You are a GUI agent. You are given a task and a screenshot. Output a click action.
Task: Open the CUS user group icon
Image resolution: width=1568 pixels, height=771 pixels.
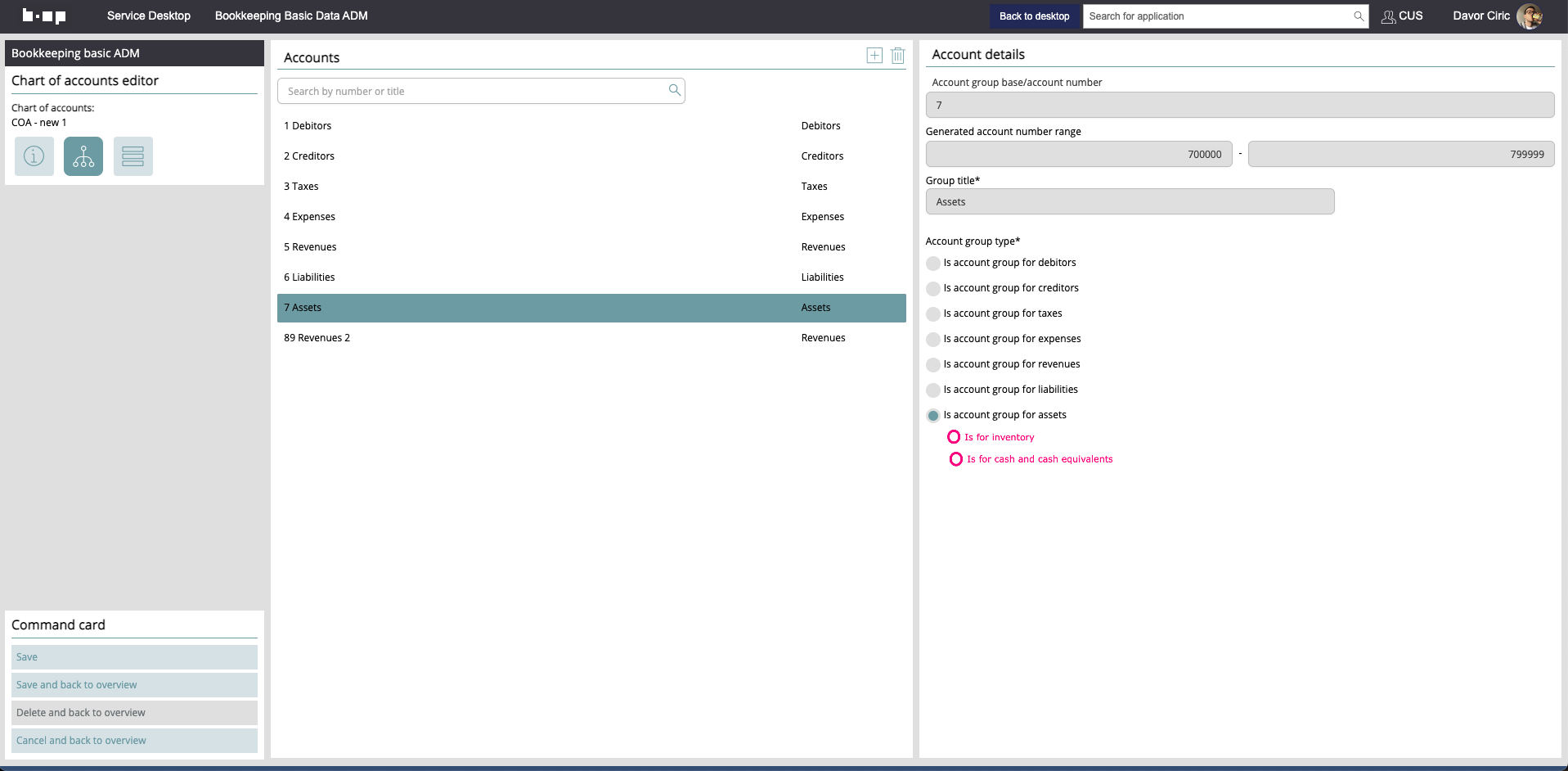click(x=1388, y=16)
